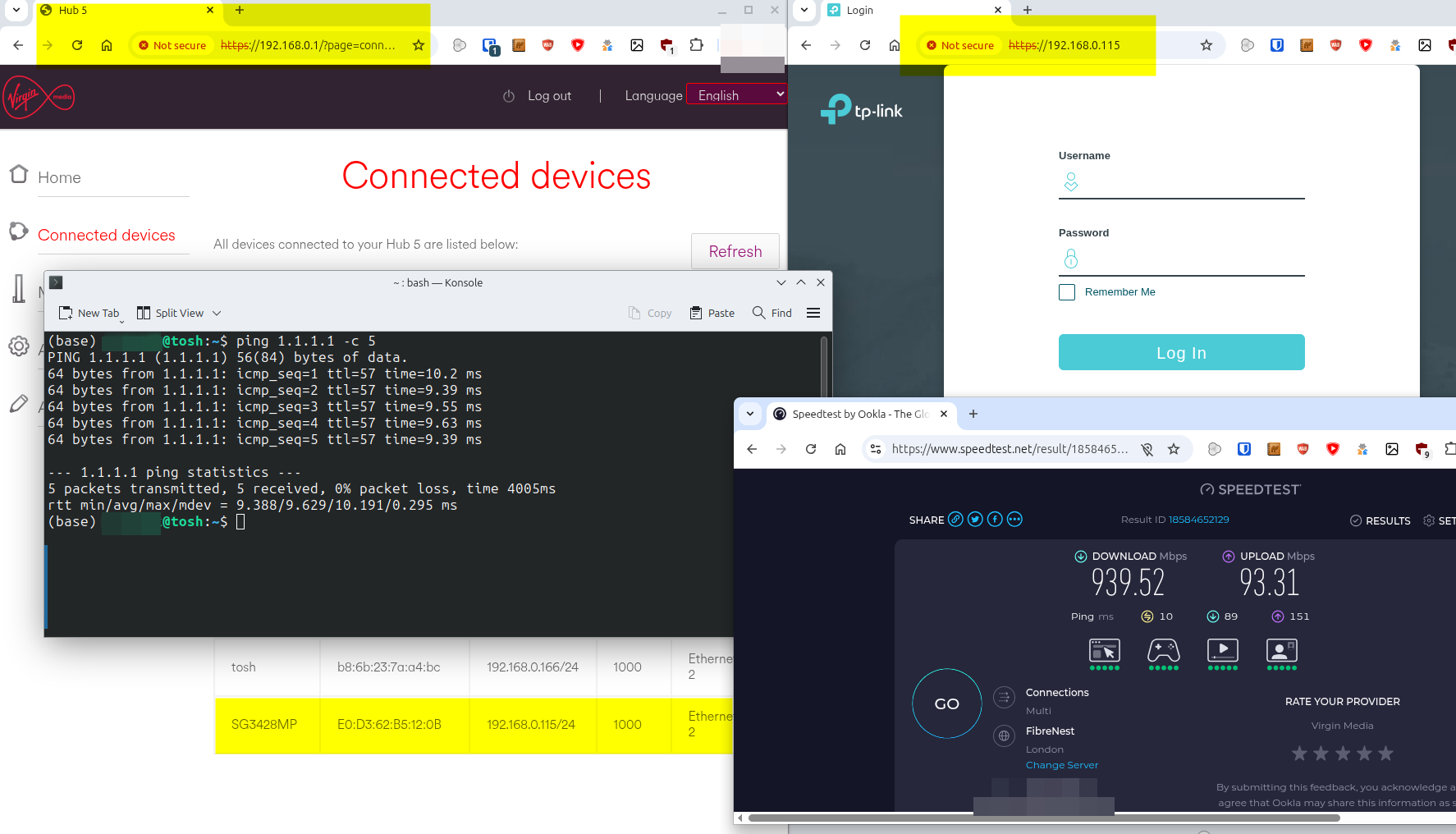
Task: Click the pencil icon in Hub sidebar
Action: [x=19, y=404]
